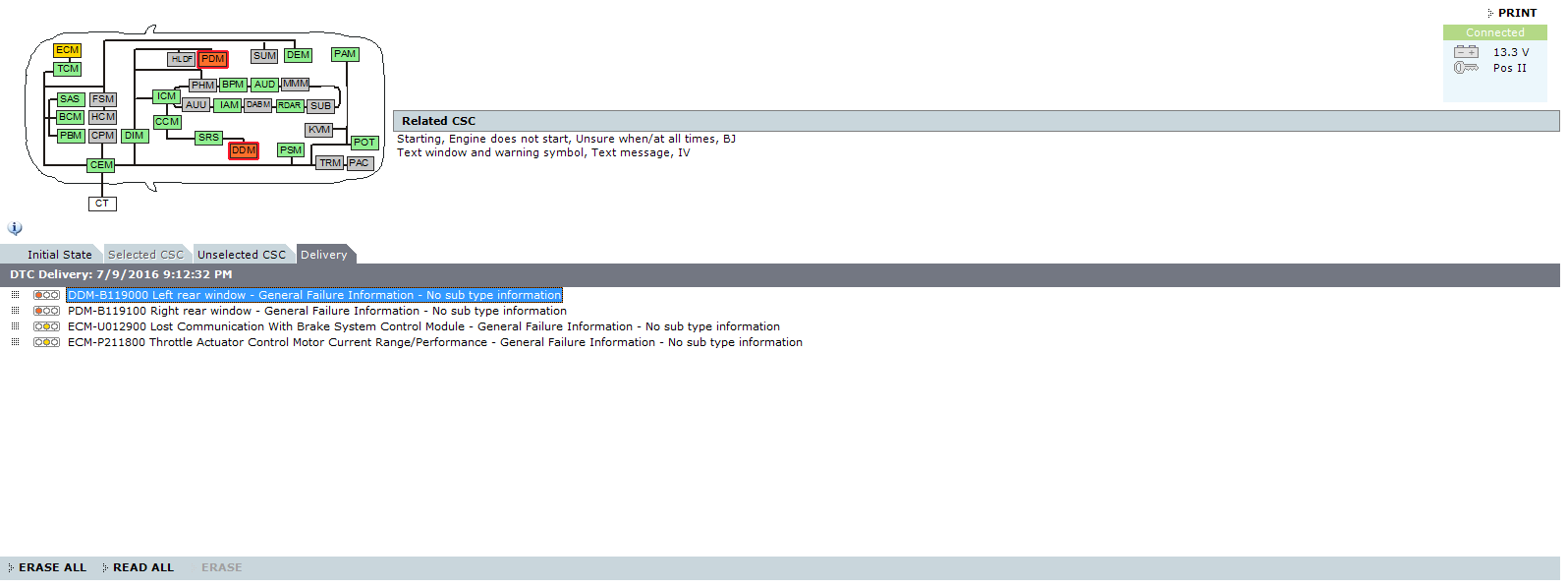This screenshot has width=1568, height=588.
Task: Select the red PDM module box
Action: 212,59
